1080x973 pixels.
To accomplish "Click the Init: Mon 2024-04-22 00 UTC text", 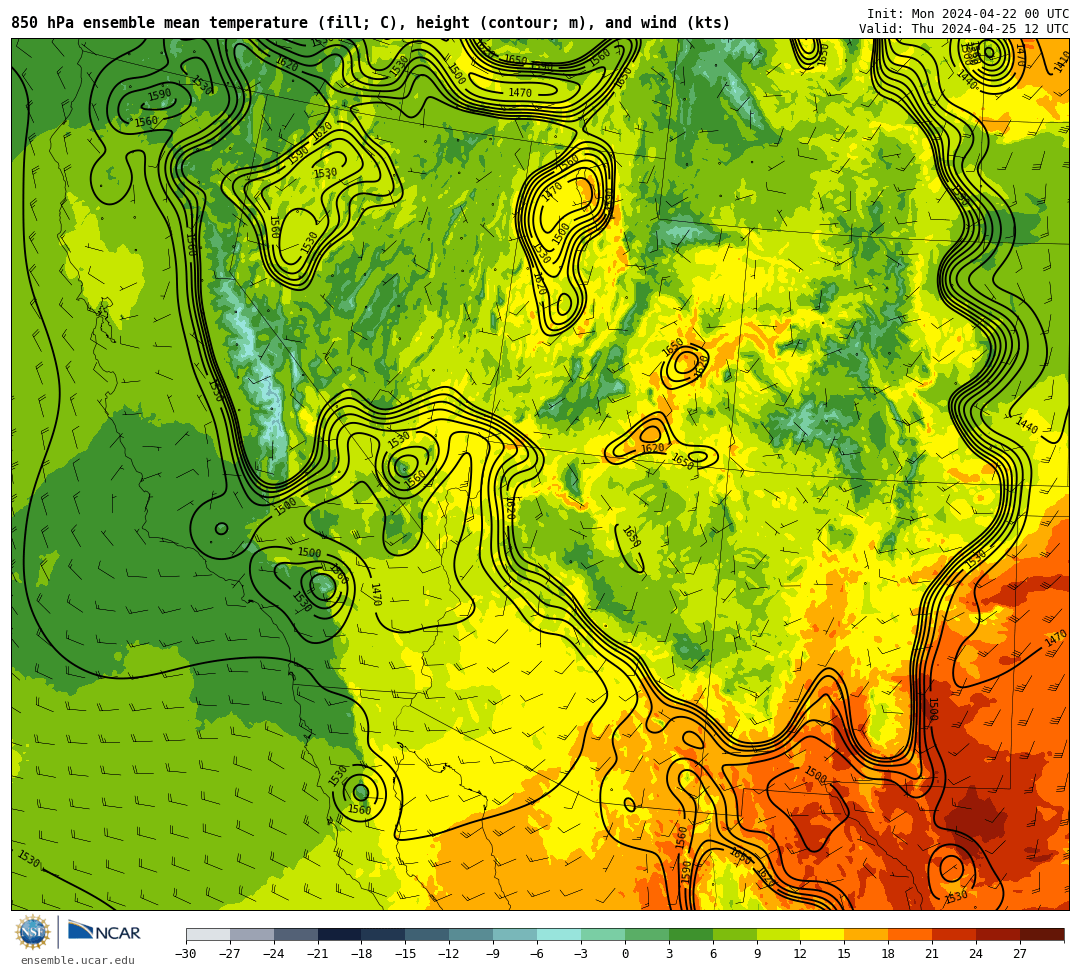I will point(968,14).
